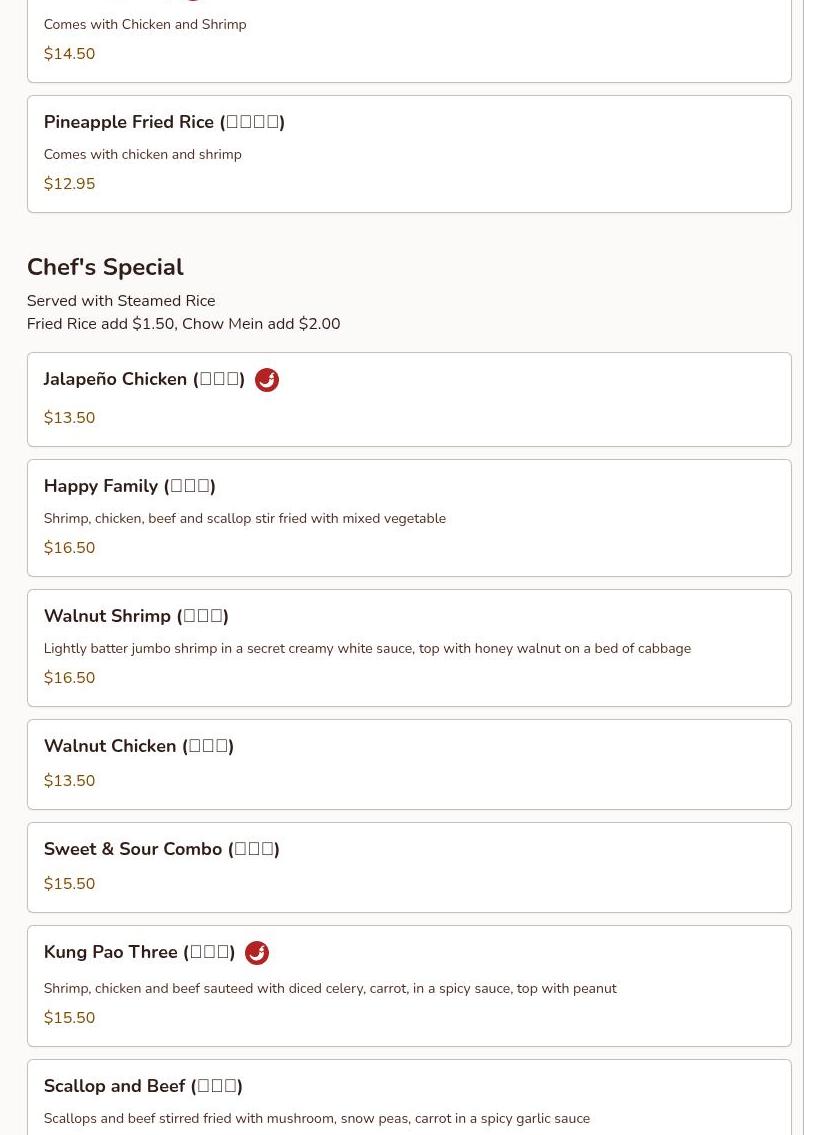Open the Pineapple Fried Rice item

coord(164,122)
